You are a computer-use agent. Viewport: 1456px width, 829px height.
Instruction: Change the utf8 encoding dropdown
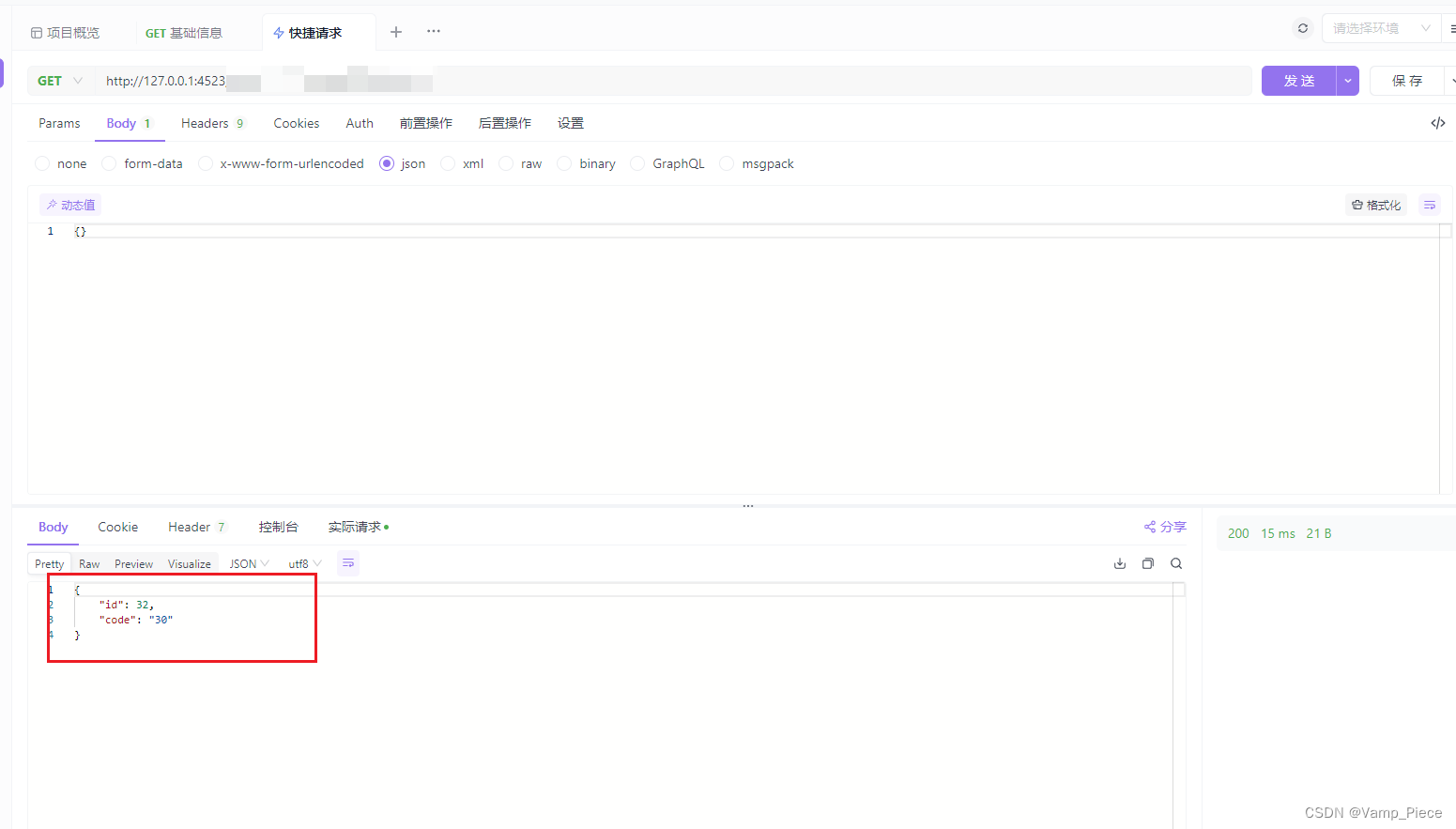[305, 563]
